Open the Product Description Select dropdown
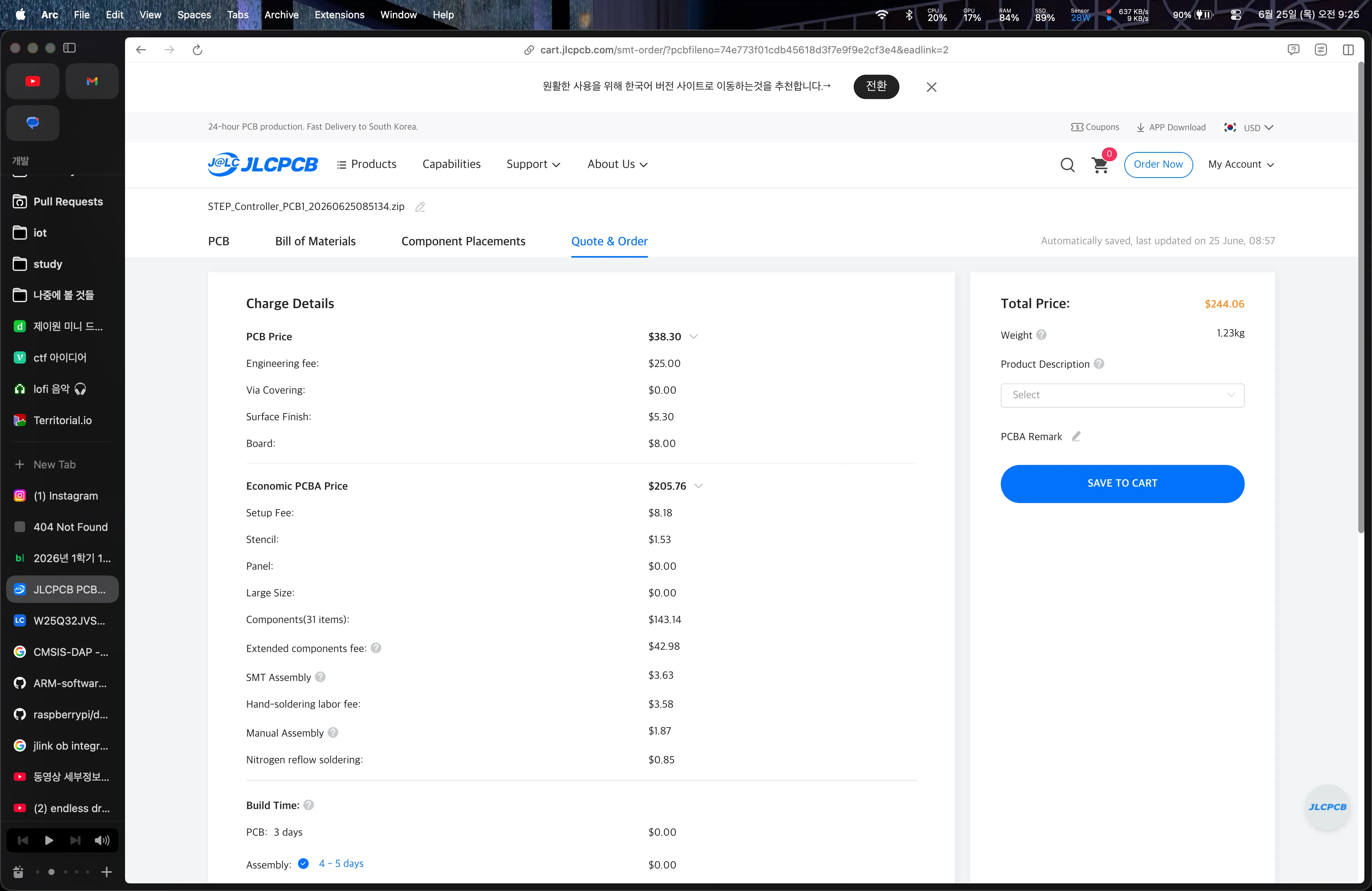This screenshot has height=891, width=1372. [x=1122, y=395]
